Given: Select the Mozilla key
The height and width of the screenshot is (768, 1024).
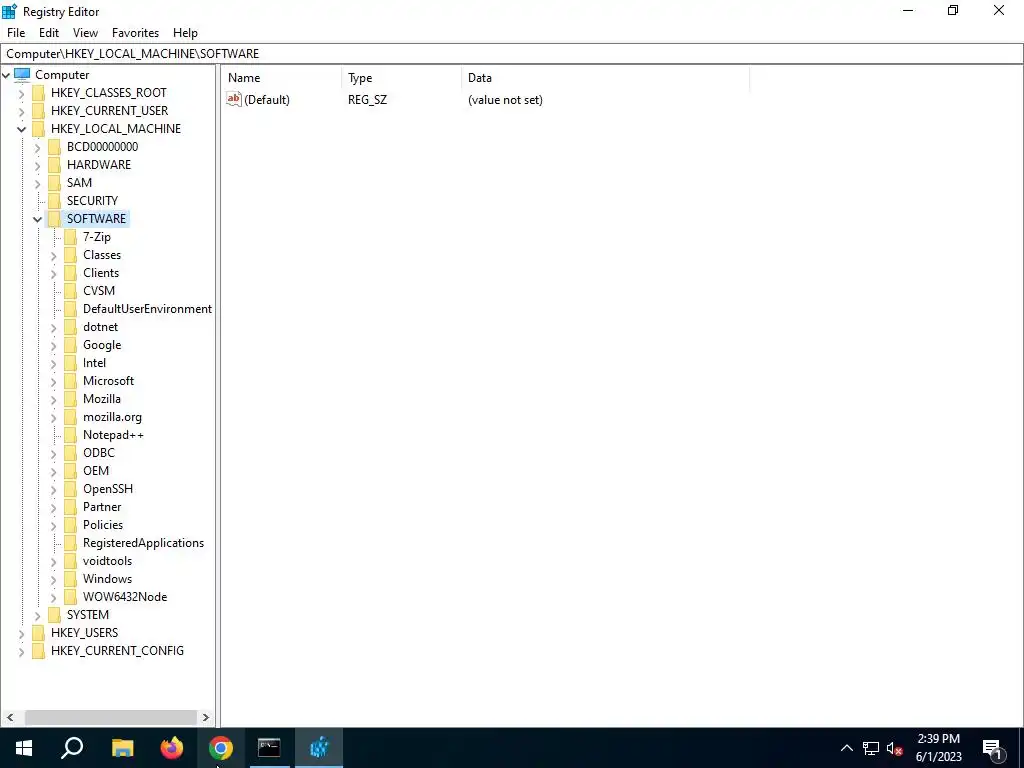Looking at the screenshot, I should coord(102,398).
